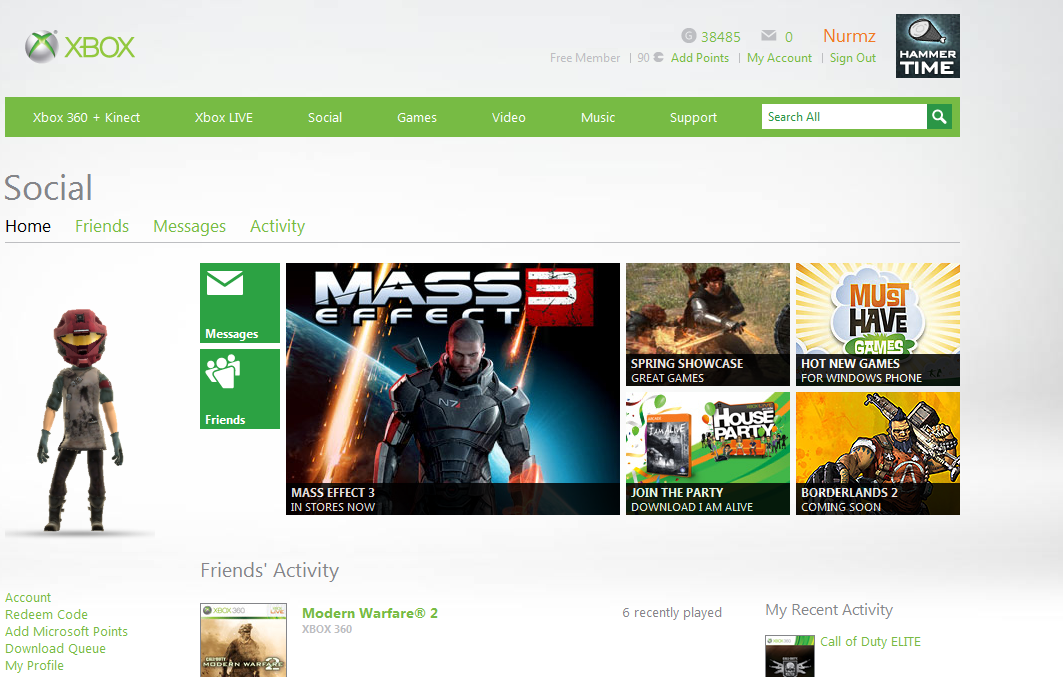Open the Account sidebar link
The image size is (1063, 677).
click(28, 597)
